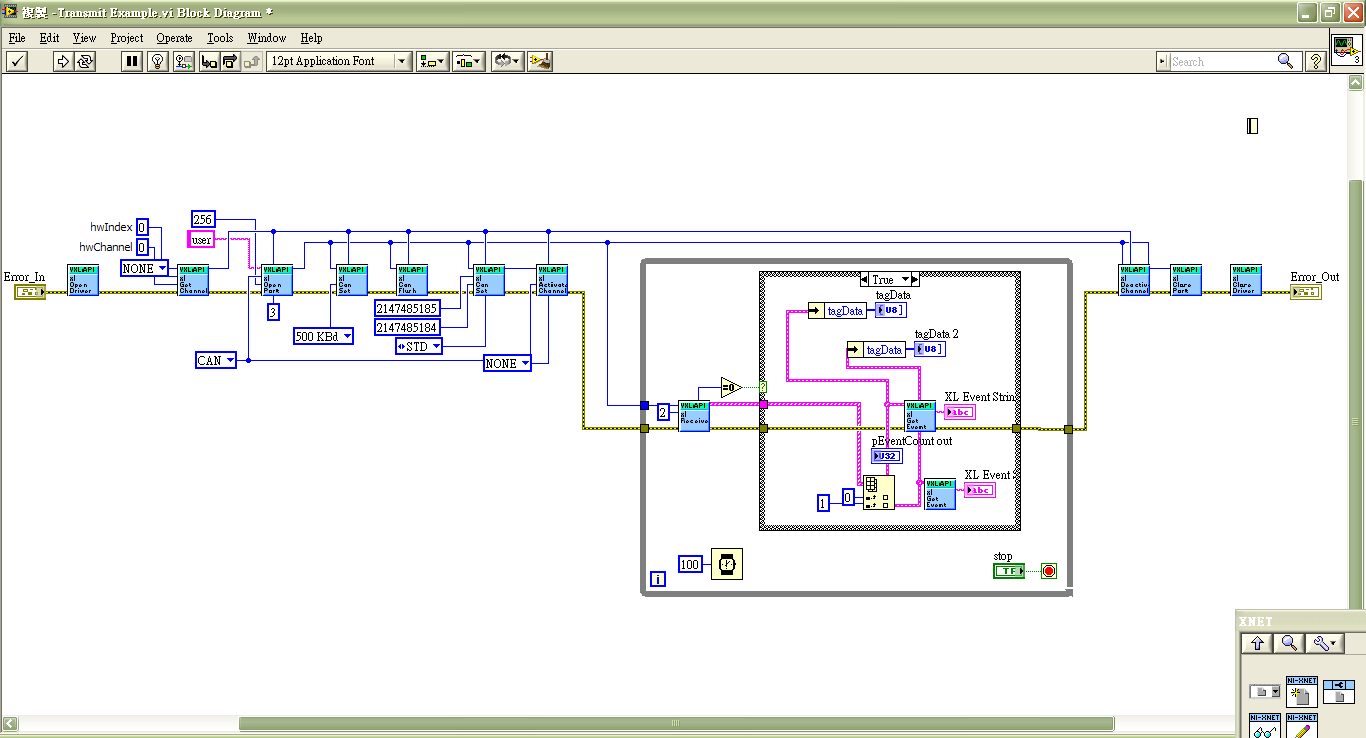Open the Distribute Objects dropdown
The width and height of the screenshot is (1366, 738).
[468, 61]
